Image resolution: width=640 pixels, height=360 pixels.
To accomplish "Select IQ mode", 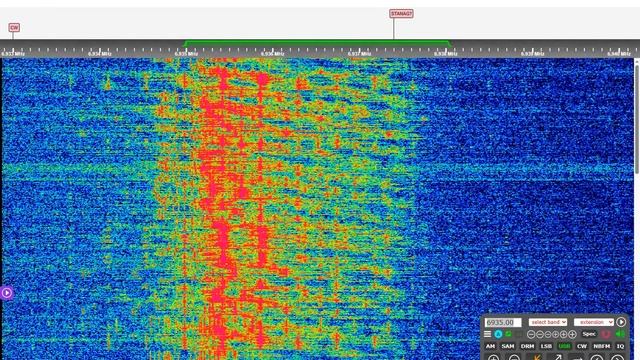I will point(620,346).
